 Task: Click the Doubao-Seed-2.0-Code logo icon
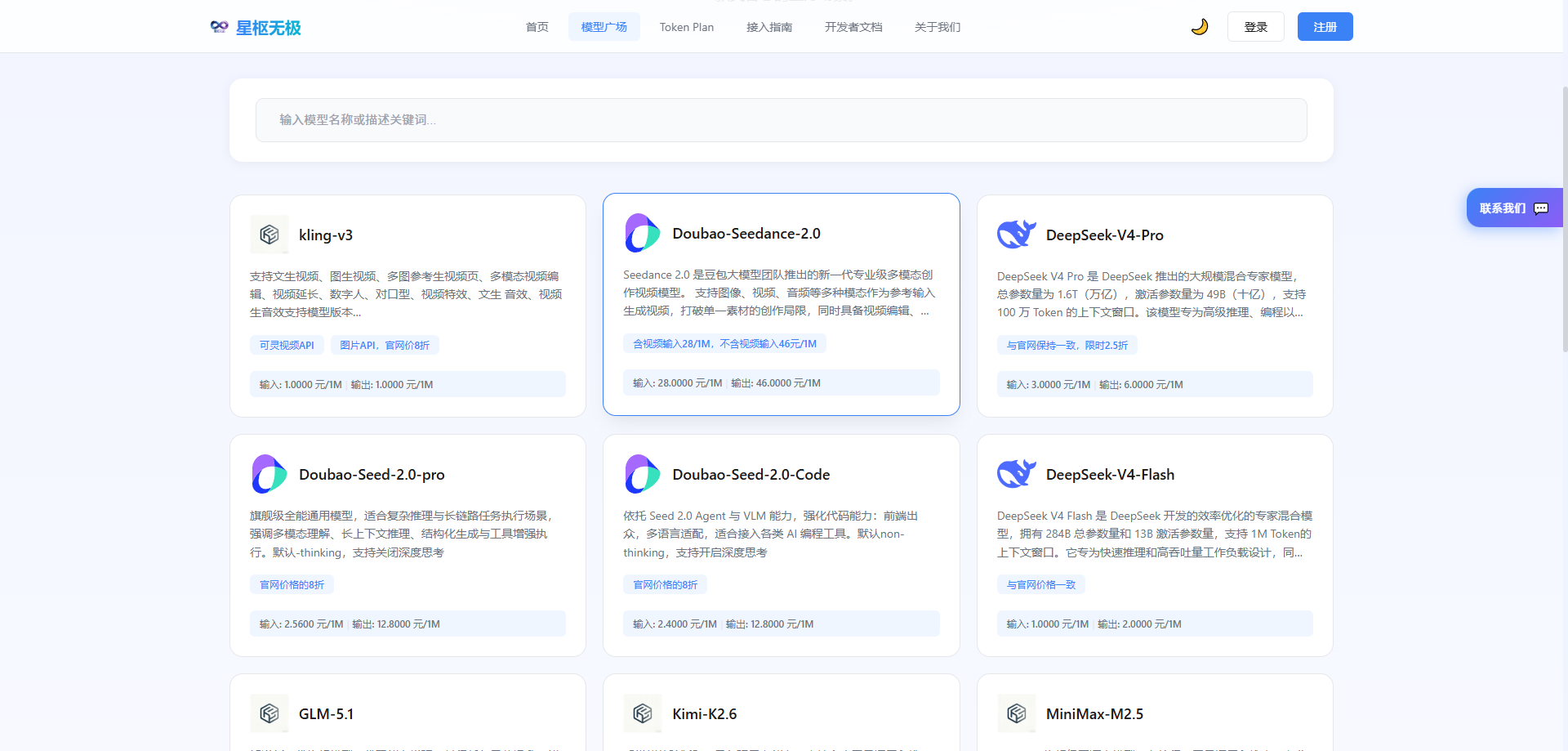(643, 474)
